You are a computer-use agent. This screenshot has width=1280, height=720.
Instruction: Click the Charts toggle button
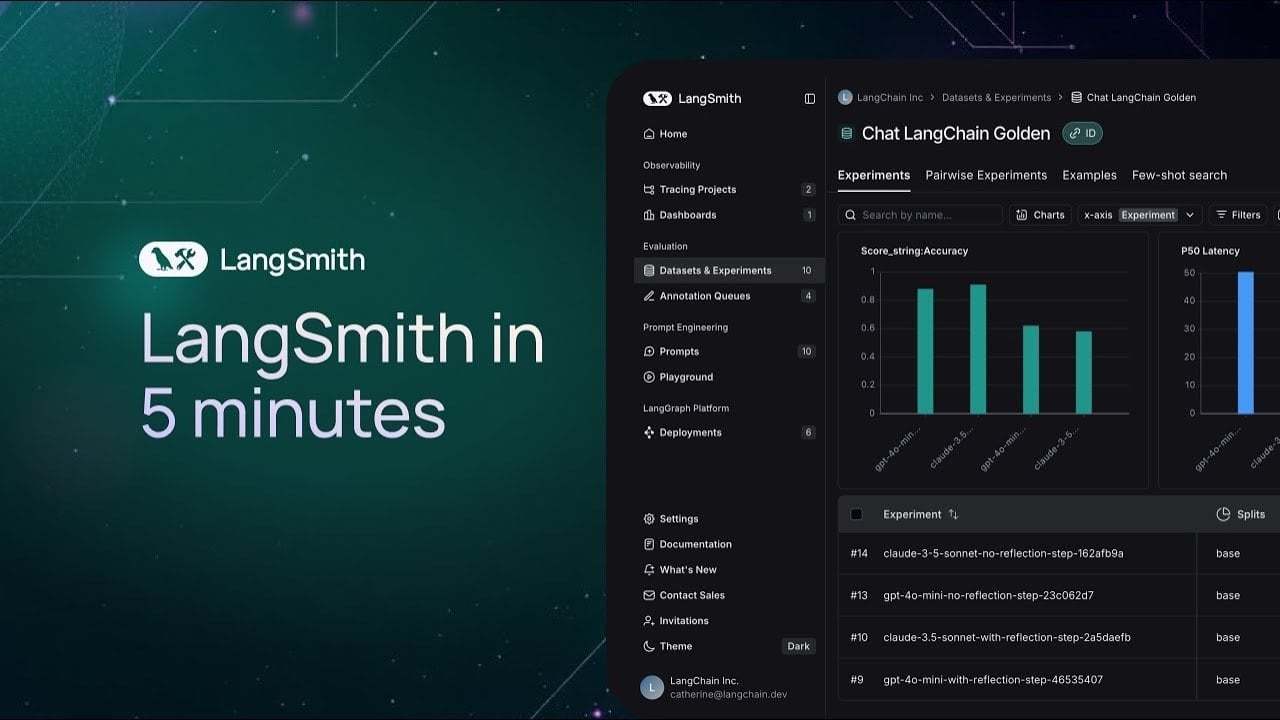[1040, 214]
